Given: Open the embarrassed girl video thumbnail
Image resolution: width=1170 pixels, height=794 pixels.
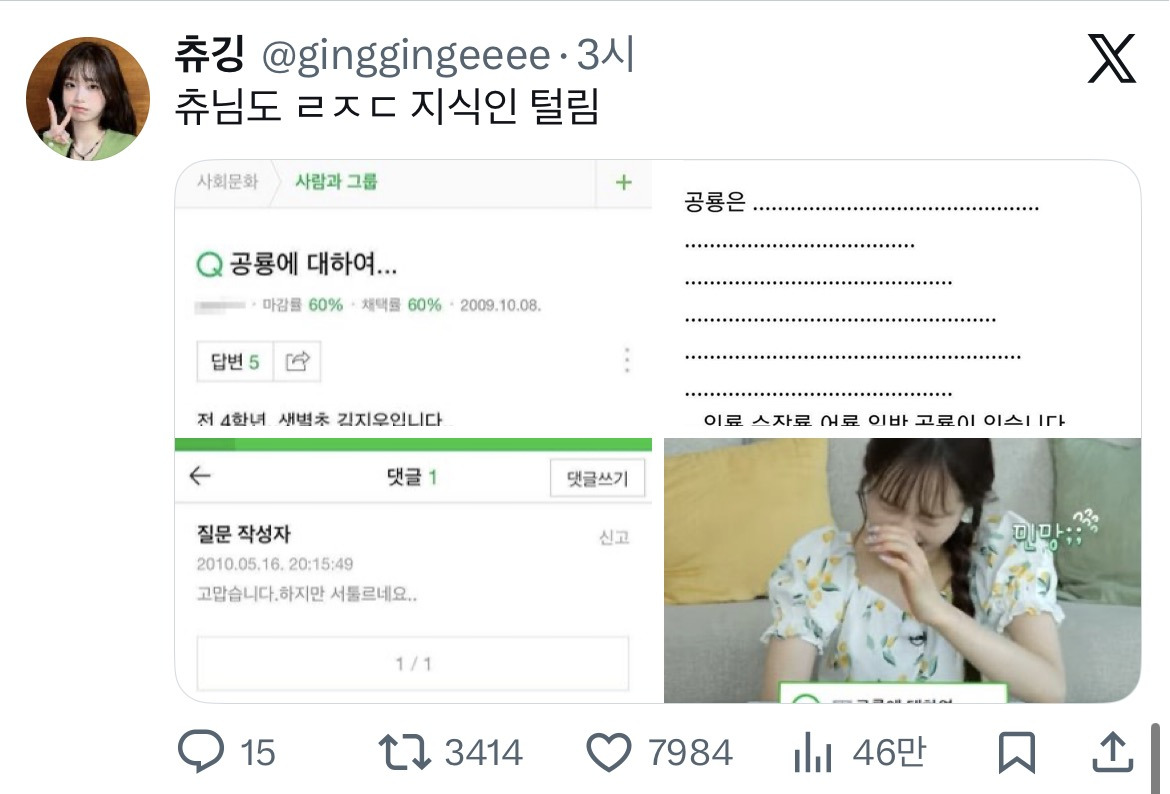Looking at the screenshot, I should tap(902, 568).
